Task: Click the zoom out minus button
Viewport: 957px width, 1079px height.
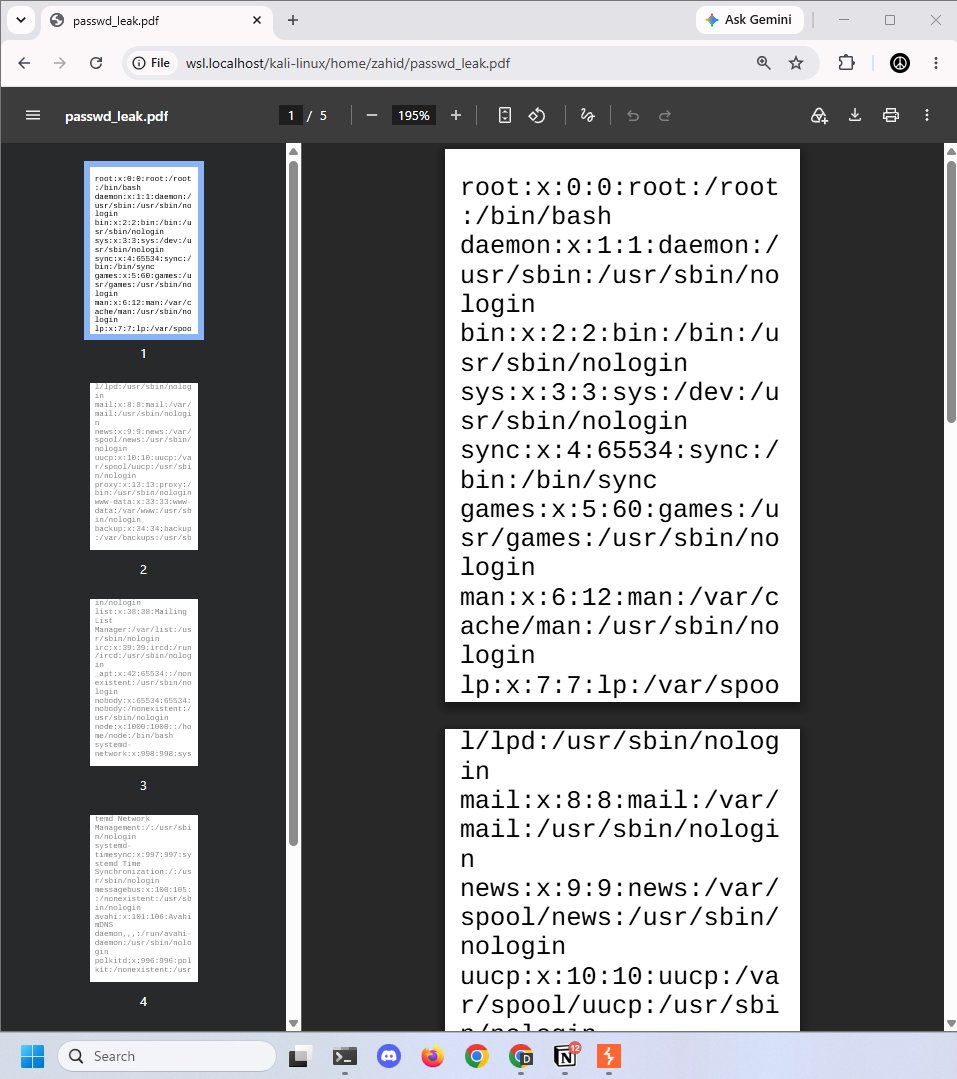Action: pyautogui.click(x=372, y=116)
